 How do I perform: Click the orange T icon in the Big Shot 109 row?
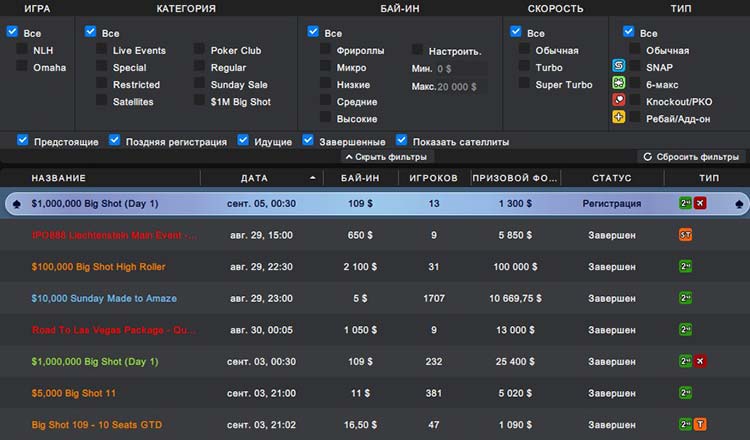click(x=700, y=425)
